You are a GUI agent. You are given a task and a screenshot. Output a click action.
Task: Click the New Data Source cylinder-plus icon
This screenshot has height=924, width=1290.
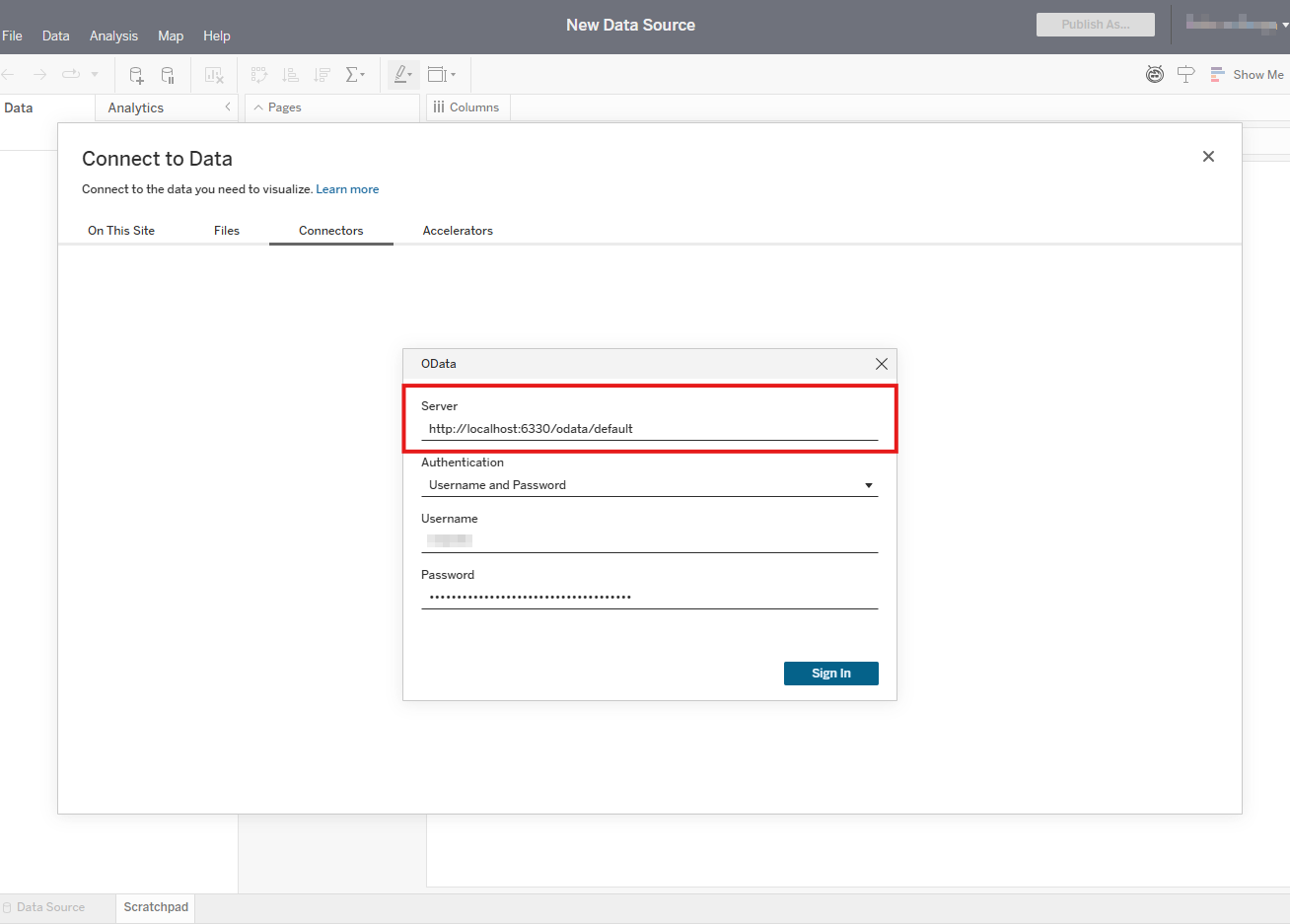(136, 75)
